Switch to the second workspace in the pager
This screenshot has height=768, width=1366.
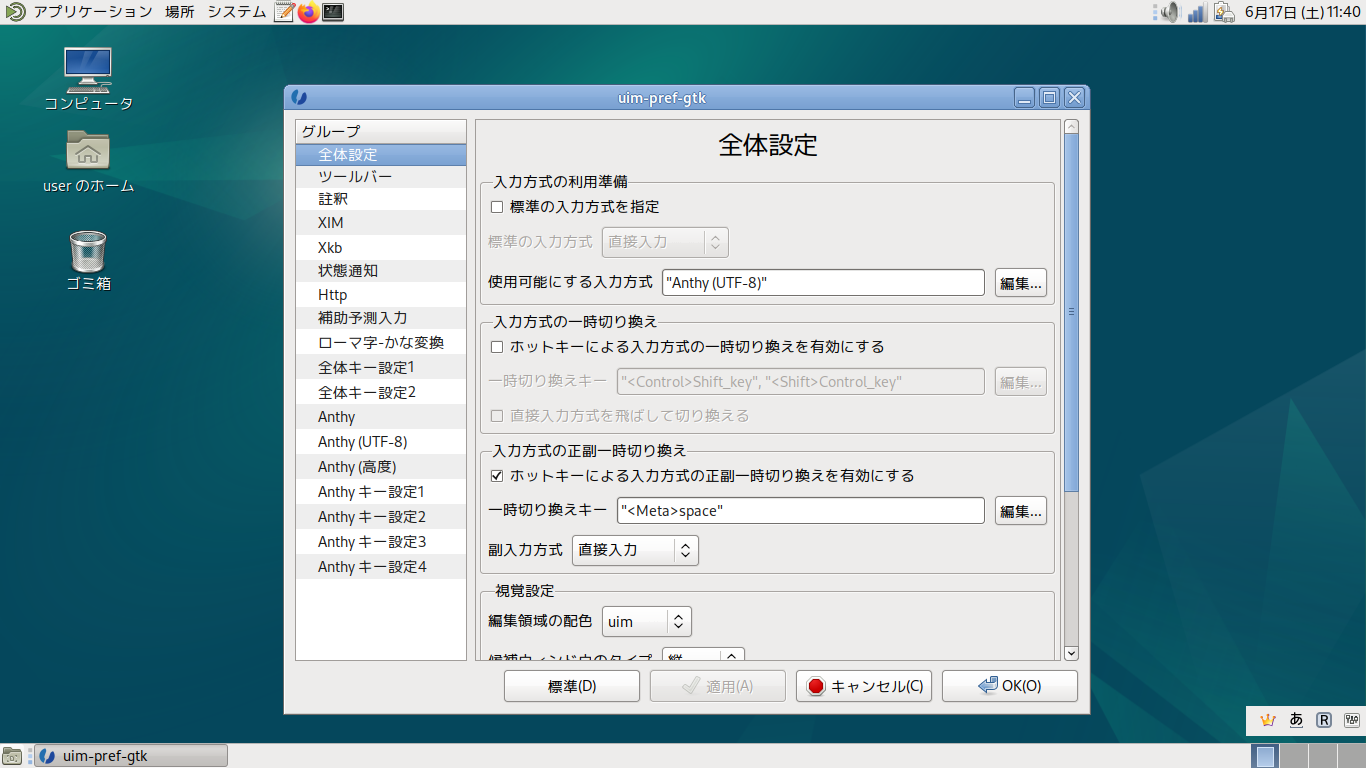(1294, 756)
